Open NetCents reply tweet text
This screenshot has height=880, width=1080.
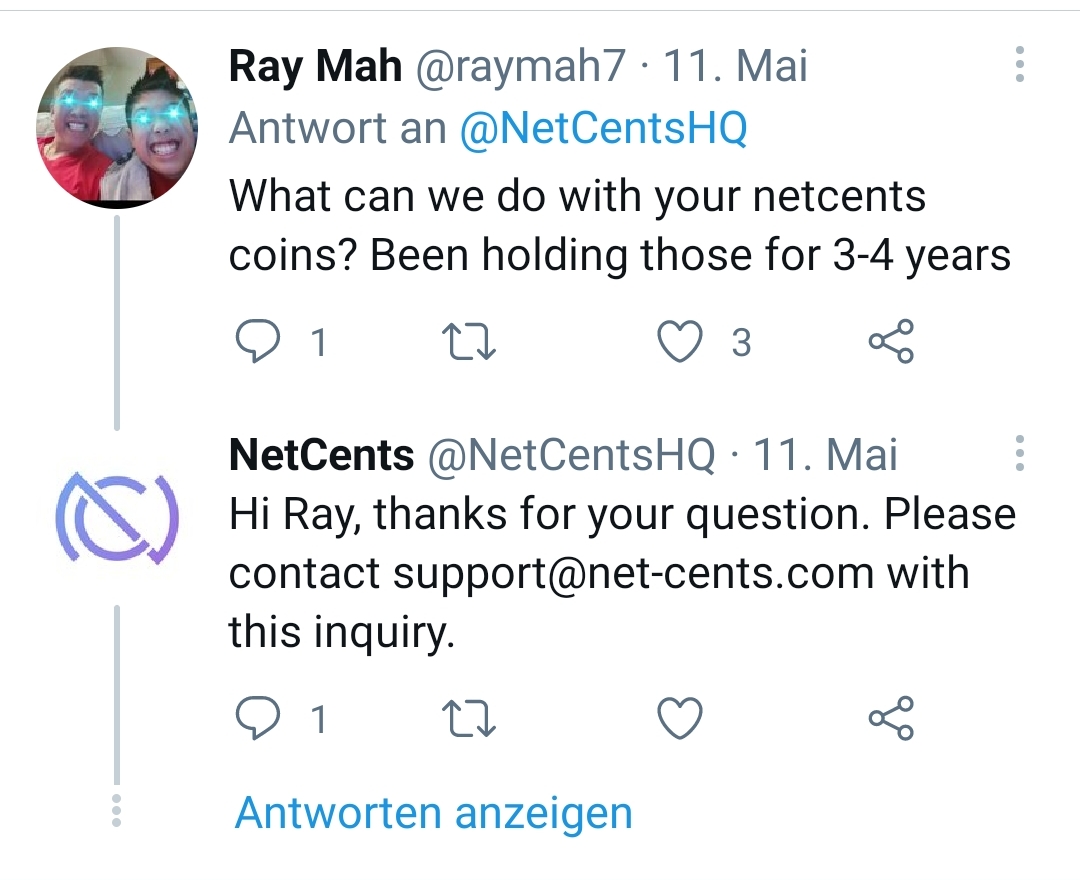click(x=620, y=573)
